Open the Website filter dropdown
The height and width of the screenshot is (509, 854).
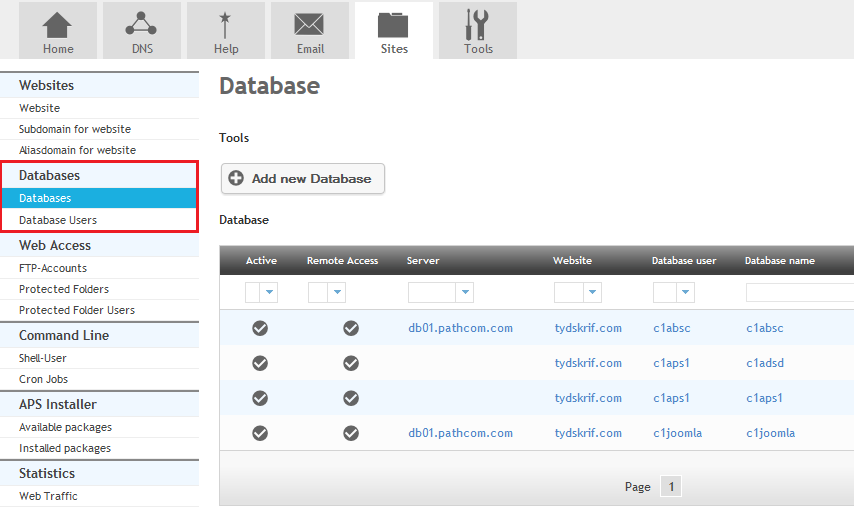(578, 292)
